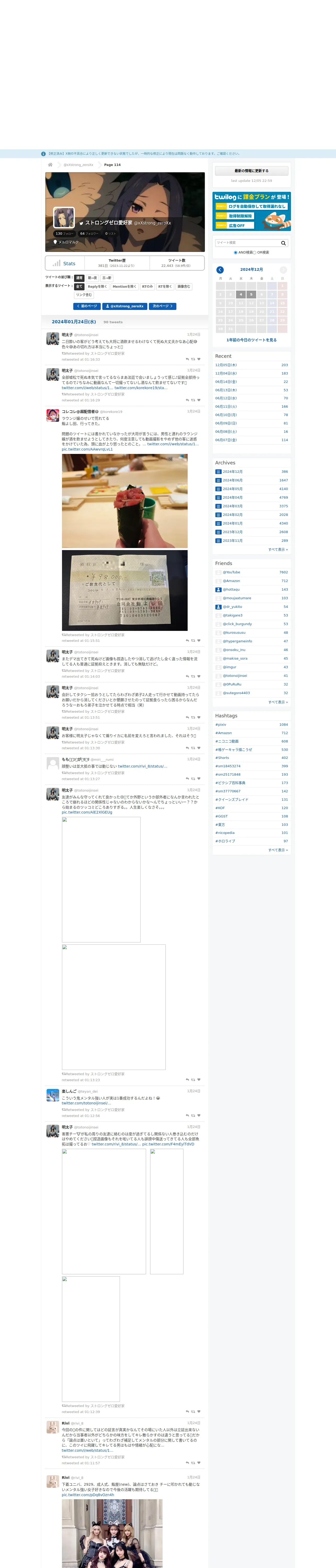Click 最新の情報に更新する button
The image size is (336, 1568).
pyautogui.click(x=252, y=171)
